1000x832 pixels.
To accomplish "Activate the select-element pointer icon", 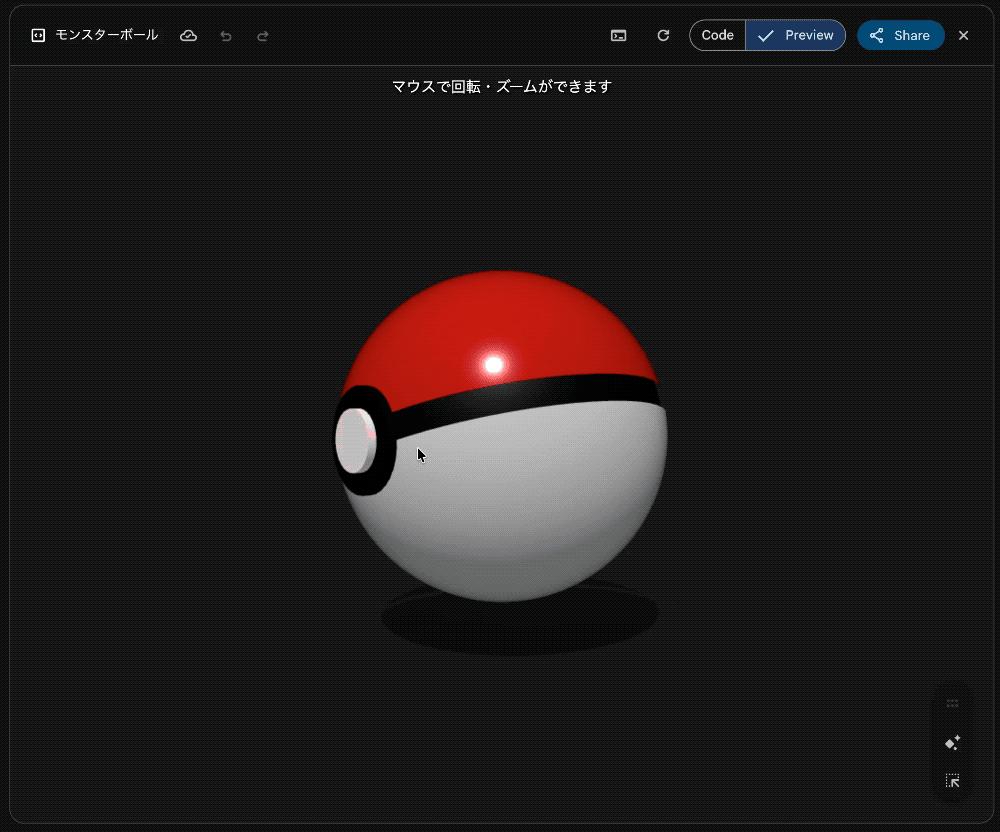I will (952, 781).
